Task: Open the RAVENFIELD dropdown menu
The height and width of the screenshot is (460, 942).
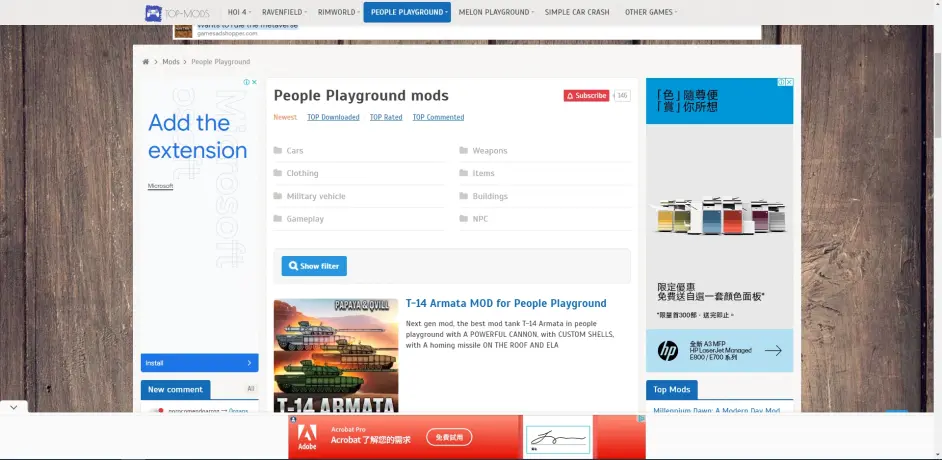Action: point(285,12)
